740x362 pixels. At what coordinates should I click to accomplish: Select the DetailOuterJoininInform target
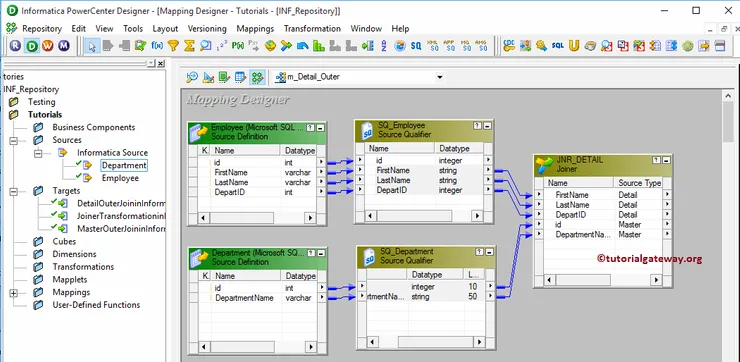[x=121, y=203]
